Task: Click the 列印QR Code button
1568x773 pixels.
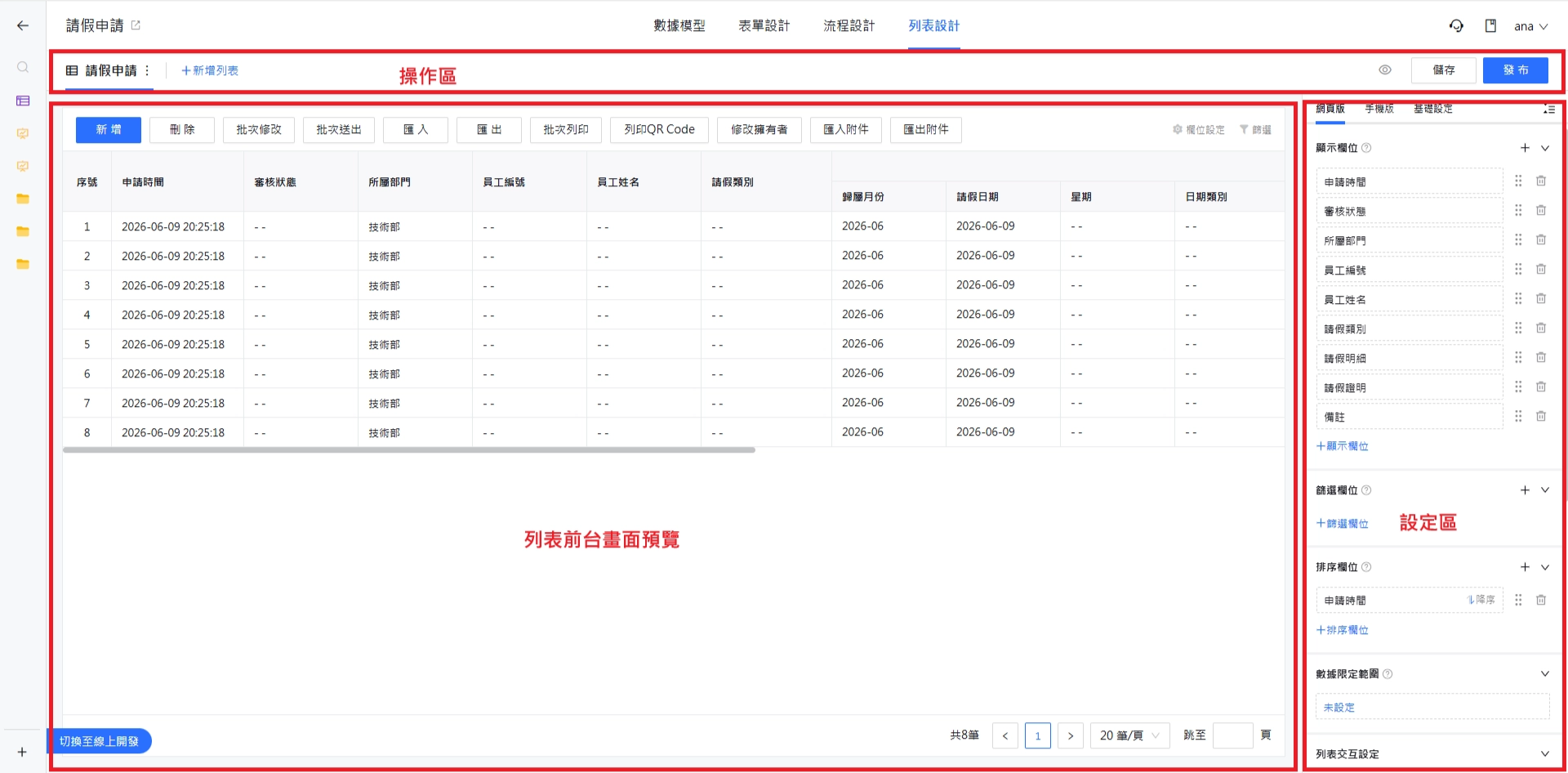Action: coord(659,130)
